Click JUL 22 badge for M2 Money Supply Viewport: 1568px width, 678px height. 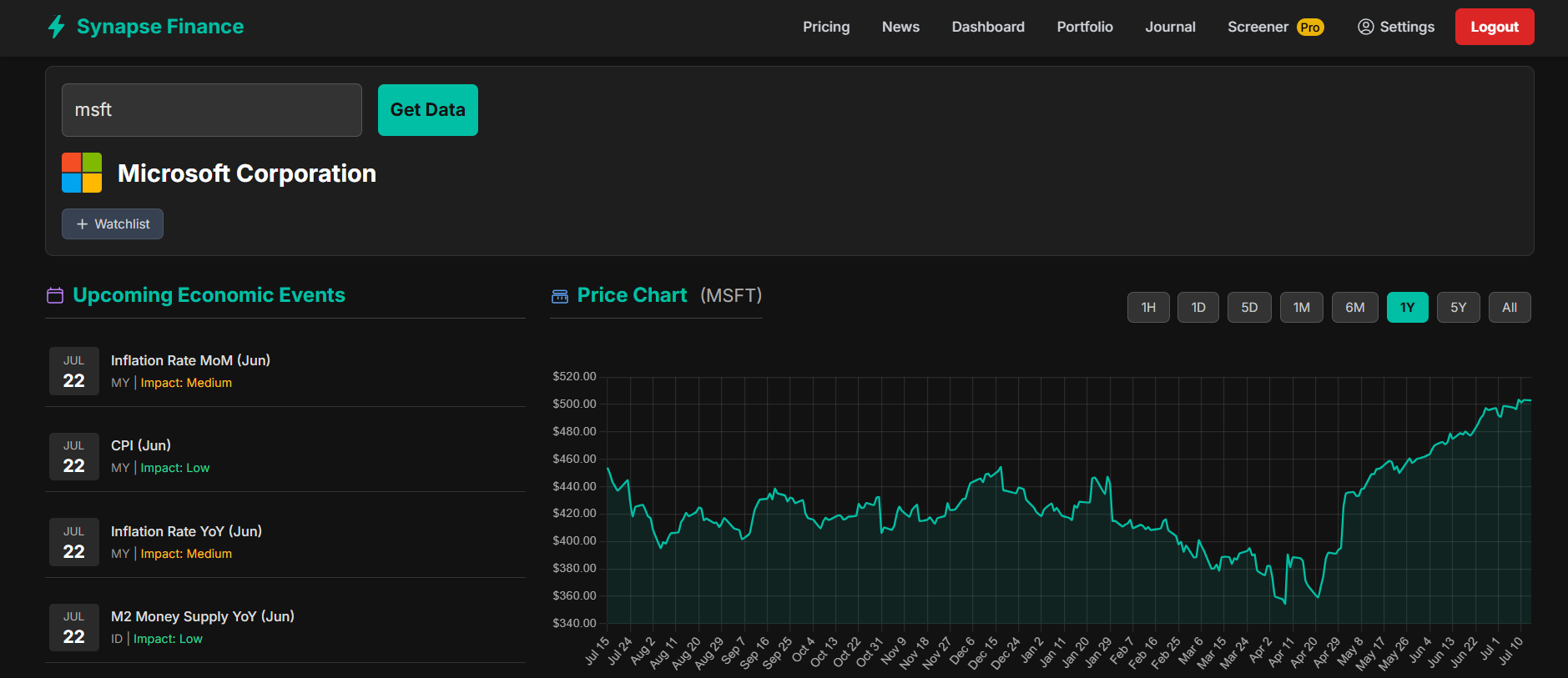coord(74,627)
